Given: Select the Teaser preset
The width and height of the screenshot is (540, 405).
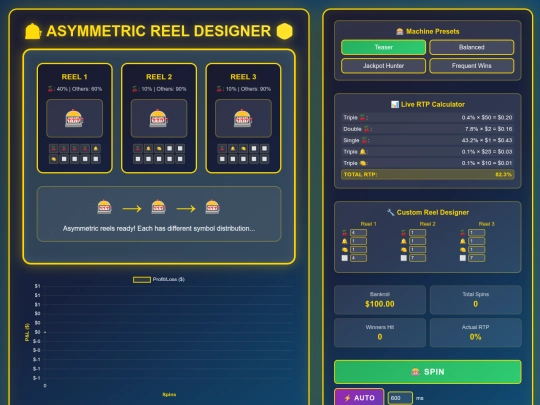Looking at the screenshot, I should click(383, 47).
